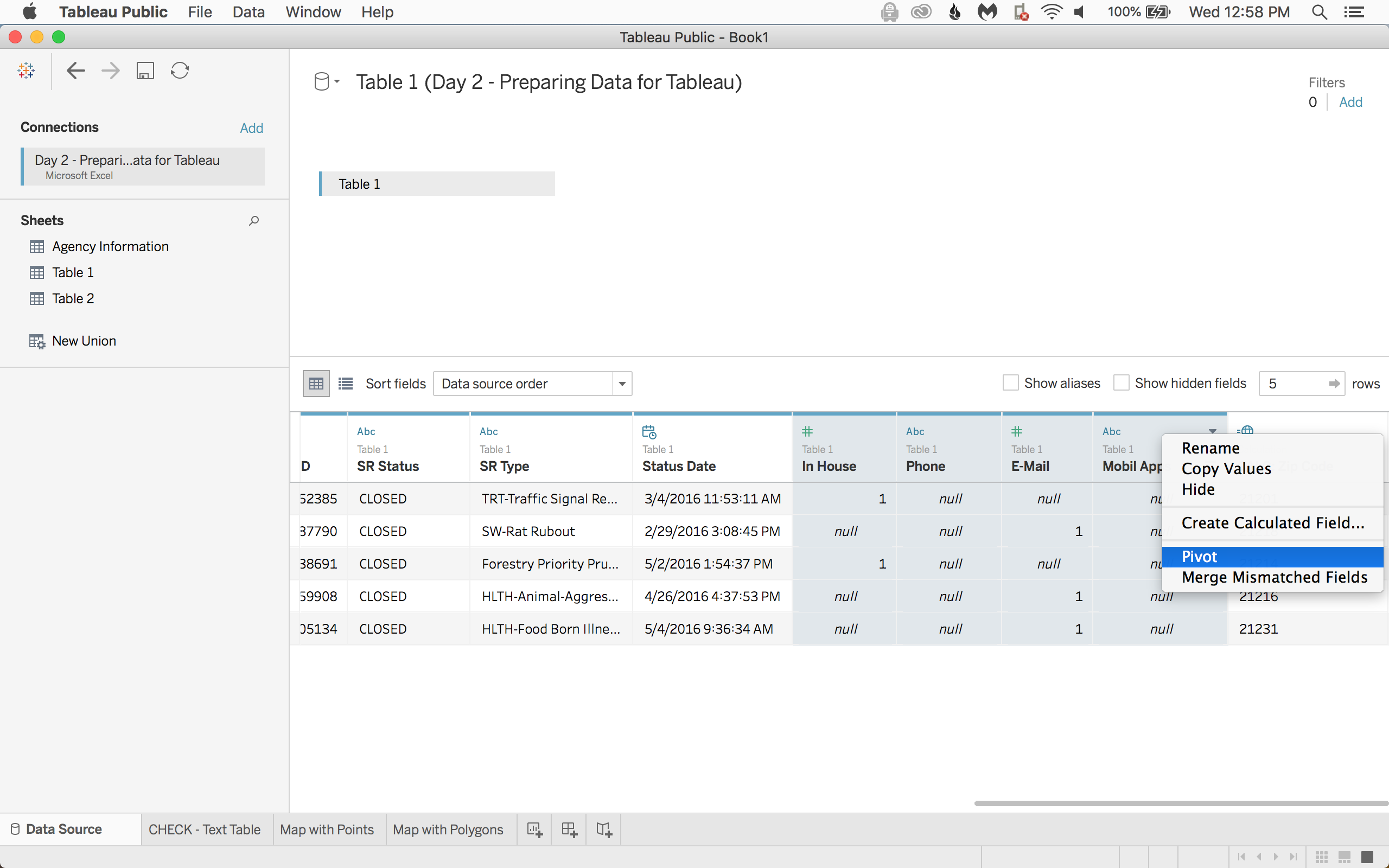Apply the row count with the arrow button
The width and height of the screenshot is (1389, 868).
[x=1335, y=384]
